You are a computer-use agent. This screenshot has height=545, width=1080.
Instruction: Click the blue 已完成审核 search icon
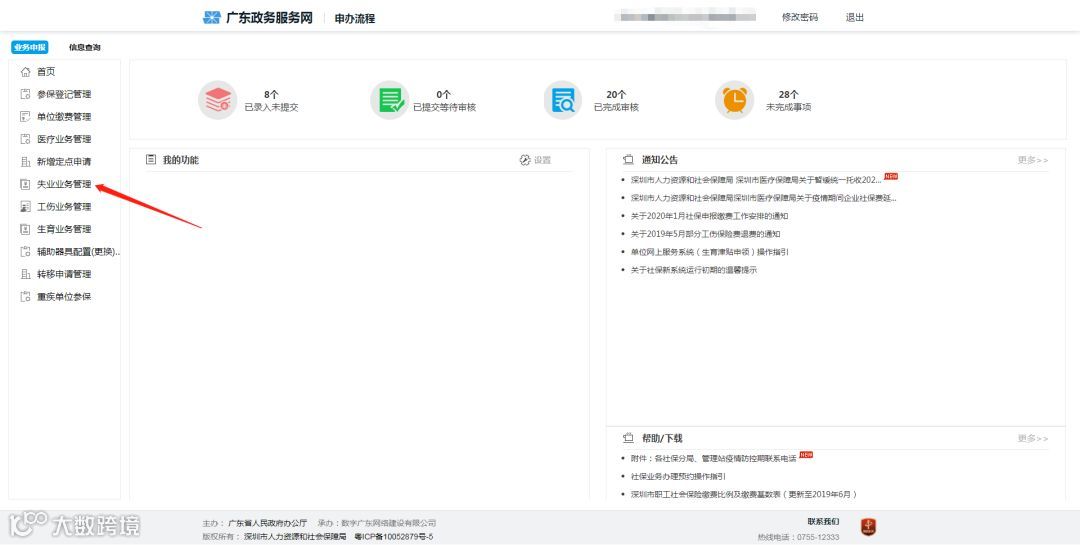point(563,101)
